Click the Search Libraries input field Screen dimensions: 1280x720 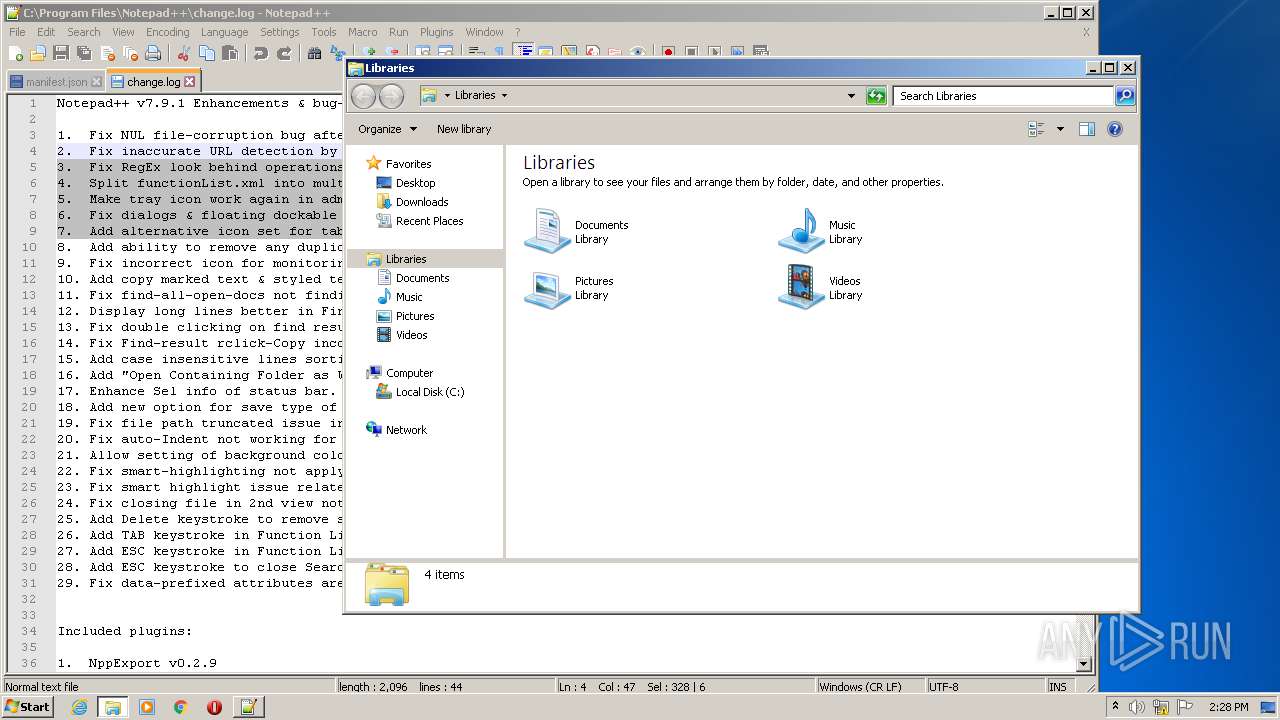[1003, 96]
